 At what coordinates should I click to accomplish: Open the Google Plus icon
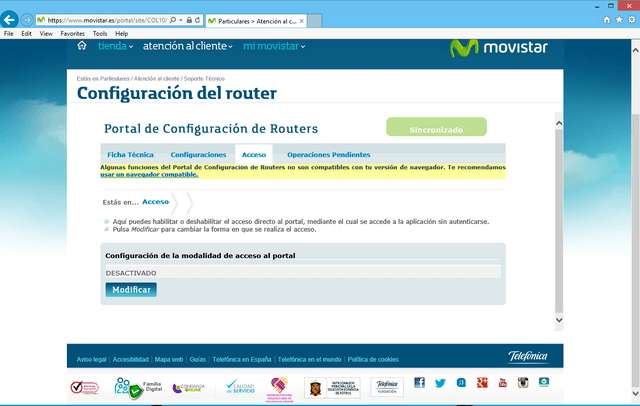482,382
